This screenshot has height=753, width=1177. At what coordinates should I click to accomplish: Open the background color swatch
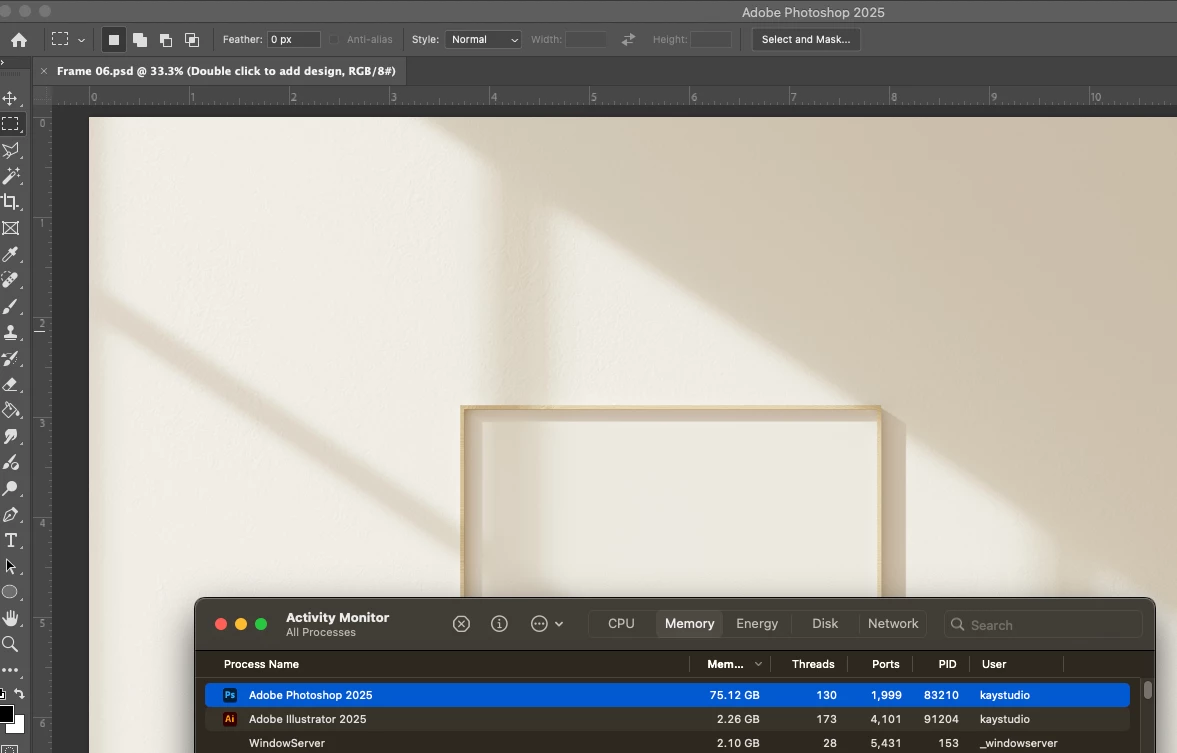tap(18, 724)
